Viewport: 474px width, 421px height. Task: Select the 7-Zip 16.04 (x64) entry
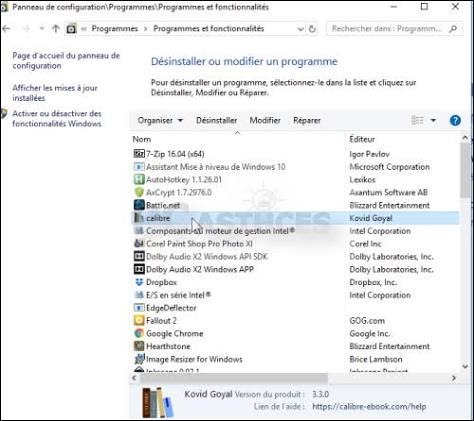pyautogui.click(x=175, y=154)
